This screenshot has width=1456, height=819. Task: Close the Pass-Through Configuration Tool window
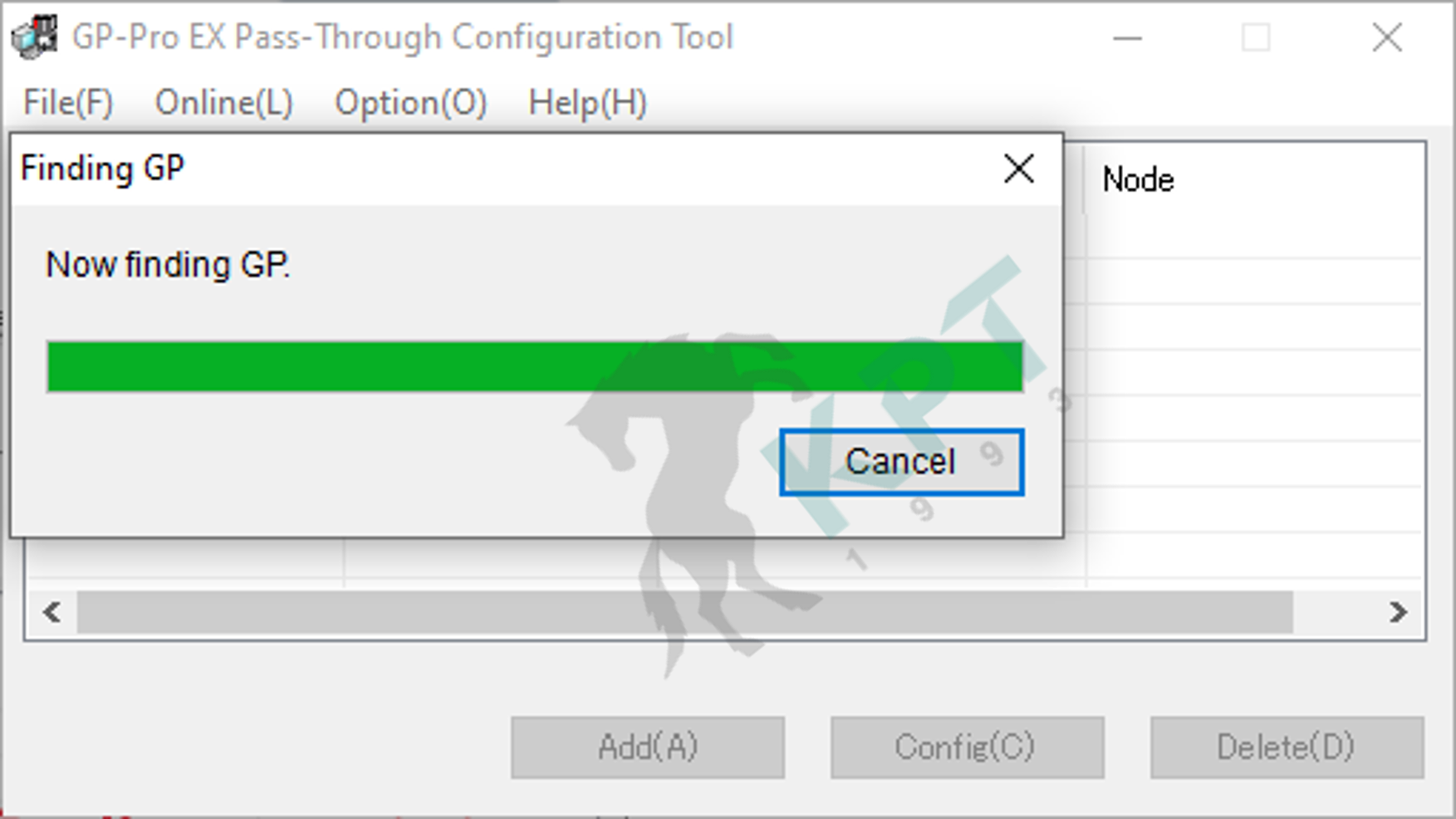[x=1386, y=38]
